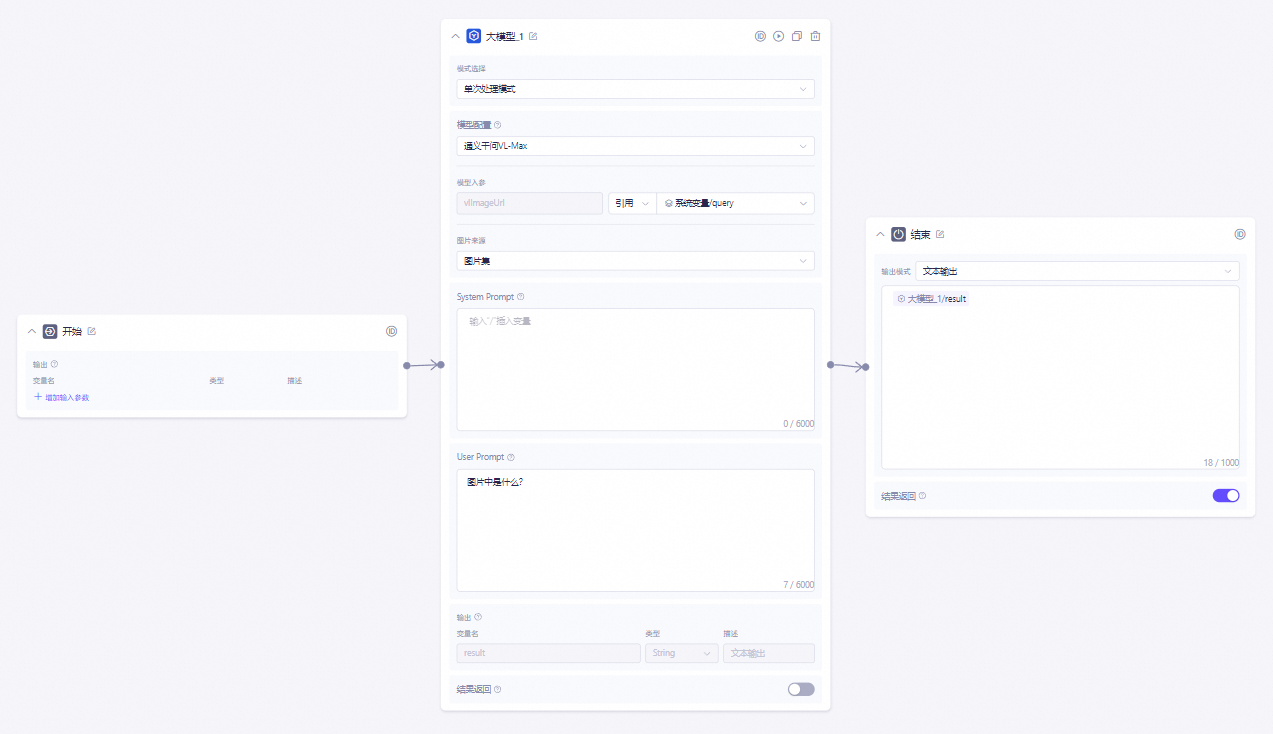The width and height of the screenshot is (1273, 734).
Task: Click the 7 / 6000 character counter
Action: [798, 585]
